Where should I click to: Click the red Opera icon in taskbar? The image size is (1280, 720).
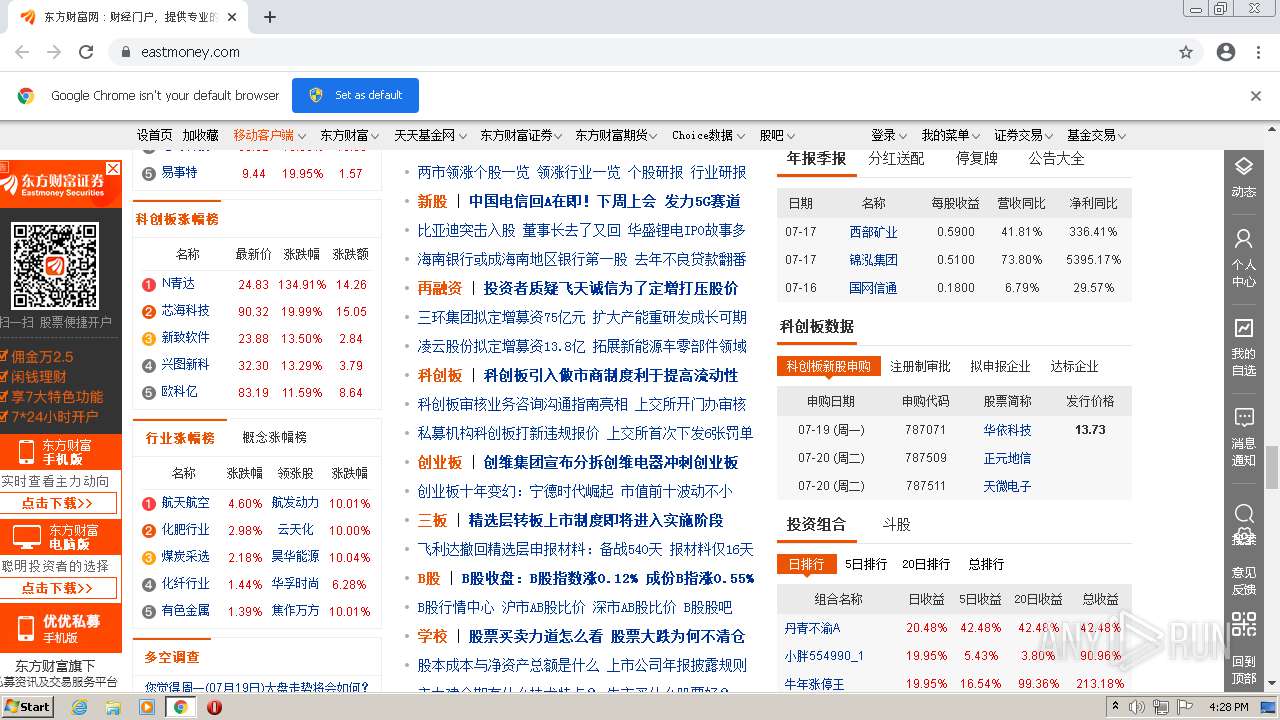click(x=214, y=707)
